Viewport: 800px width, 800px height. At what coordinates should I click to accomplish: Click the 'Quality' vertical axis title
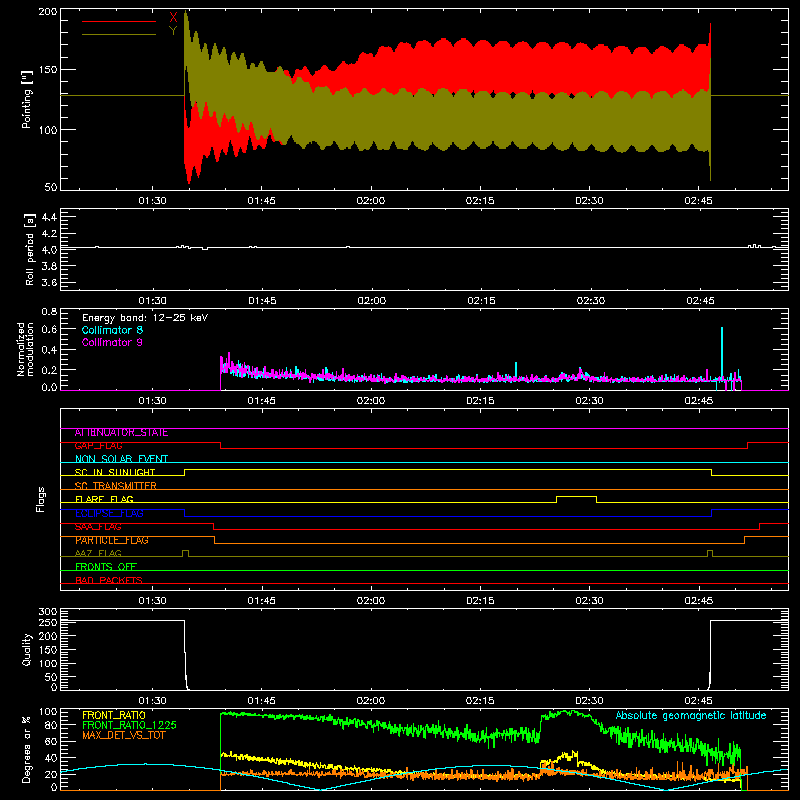27,649
